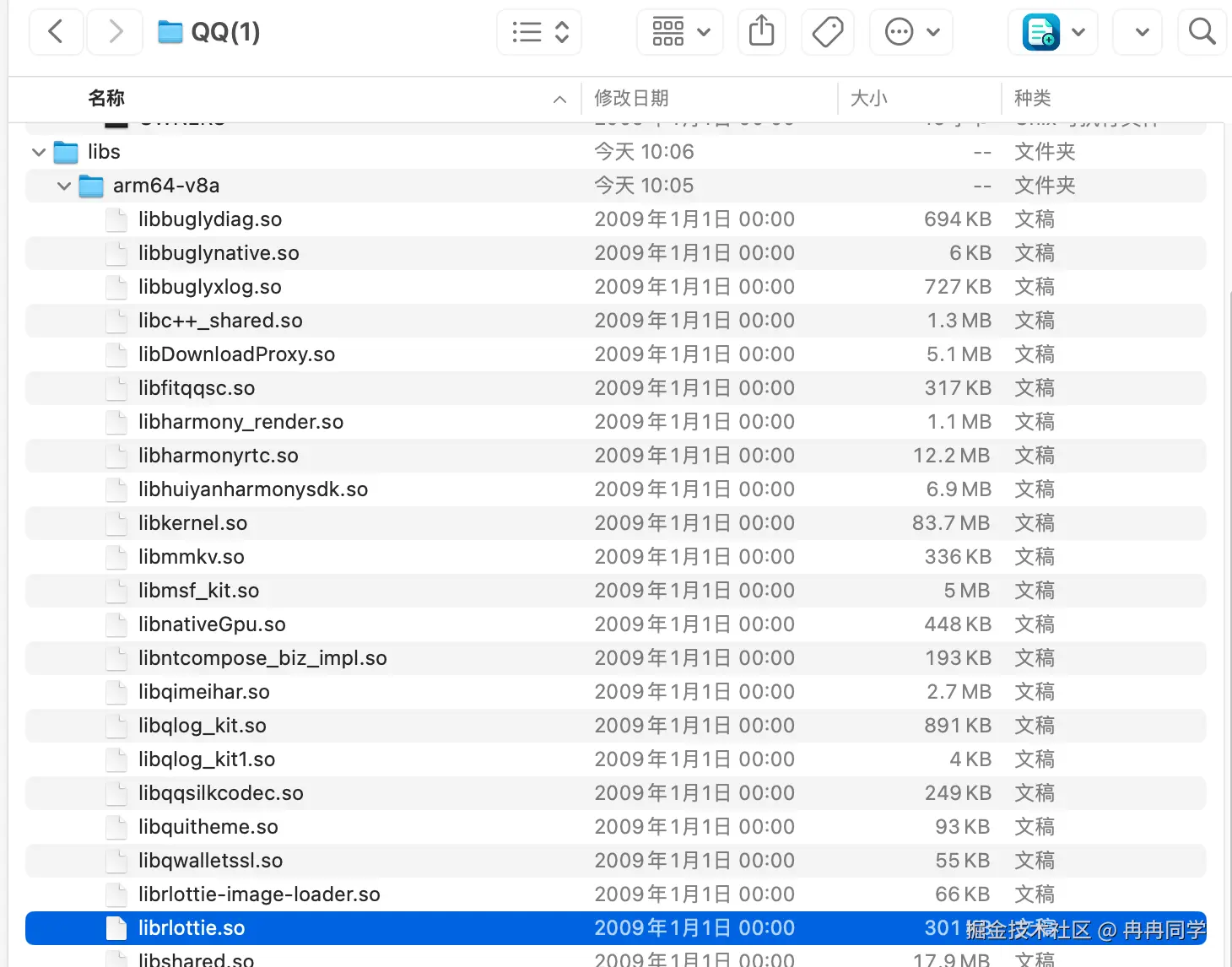Select the libharmonyrtc.so file icon
The height and width of the screenshot is (967, 1232).
pyautogui.click(x=116, y=456)
